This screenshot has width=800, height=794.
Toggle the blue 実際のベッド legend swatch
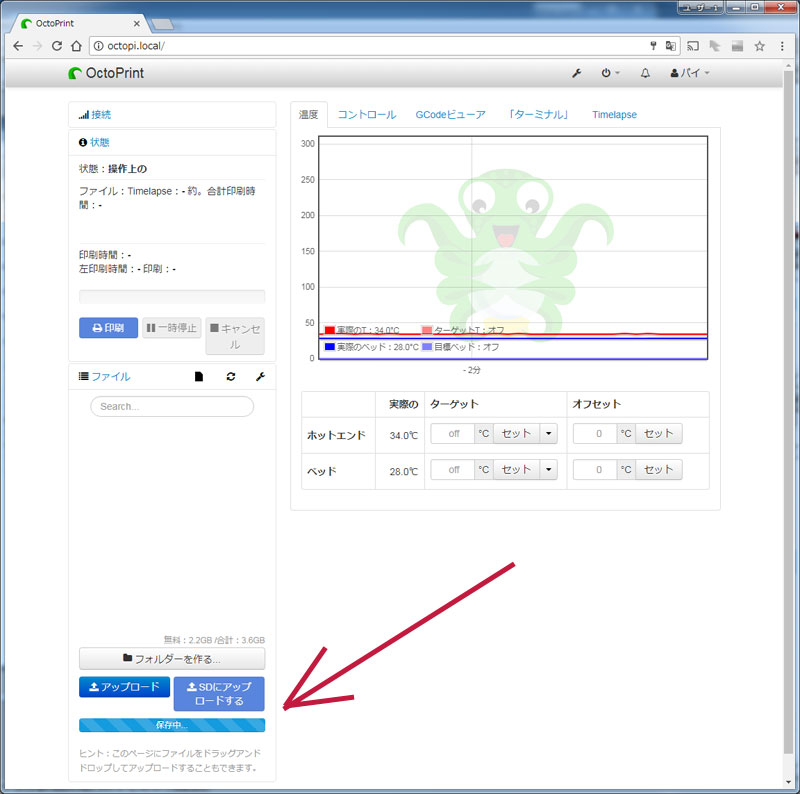pyautogui.click(x=330, y=347)
